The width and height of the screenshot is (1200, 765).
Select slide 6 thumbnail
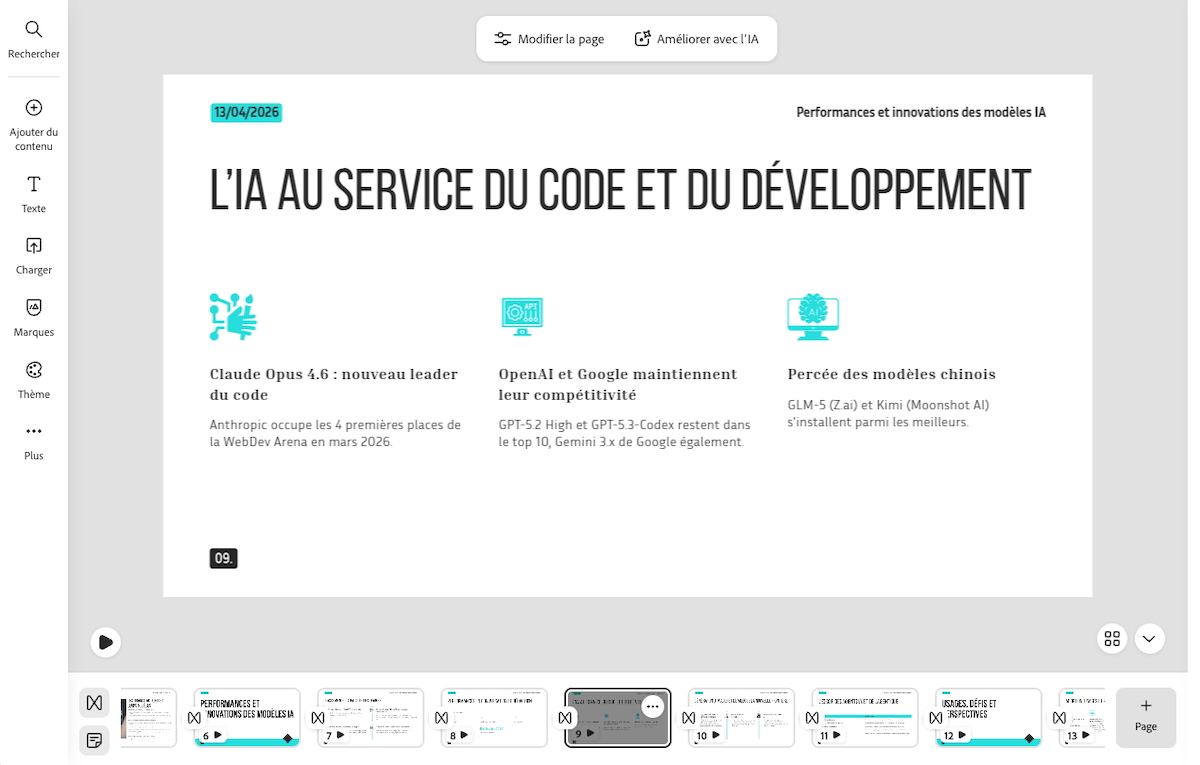click(247, 716)
